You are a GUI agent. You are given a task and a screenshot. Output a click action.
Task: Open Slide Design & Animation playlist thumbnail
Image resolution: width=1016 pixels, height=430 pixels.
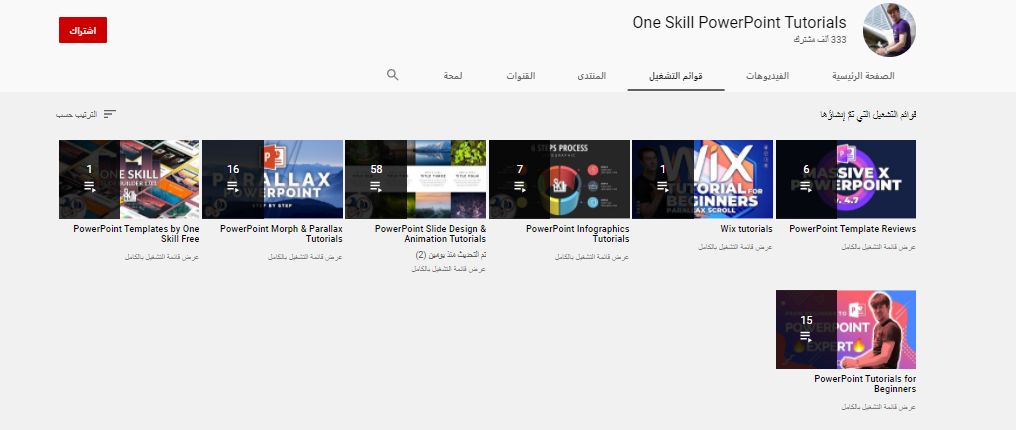(x=415, y=179)
